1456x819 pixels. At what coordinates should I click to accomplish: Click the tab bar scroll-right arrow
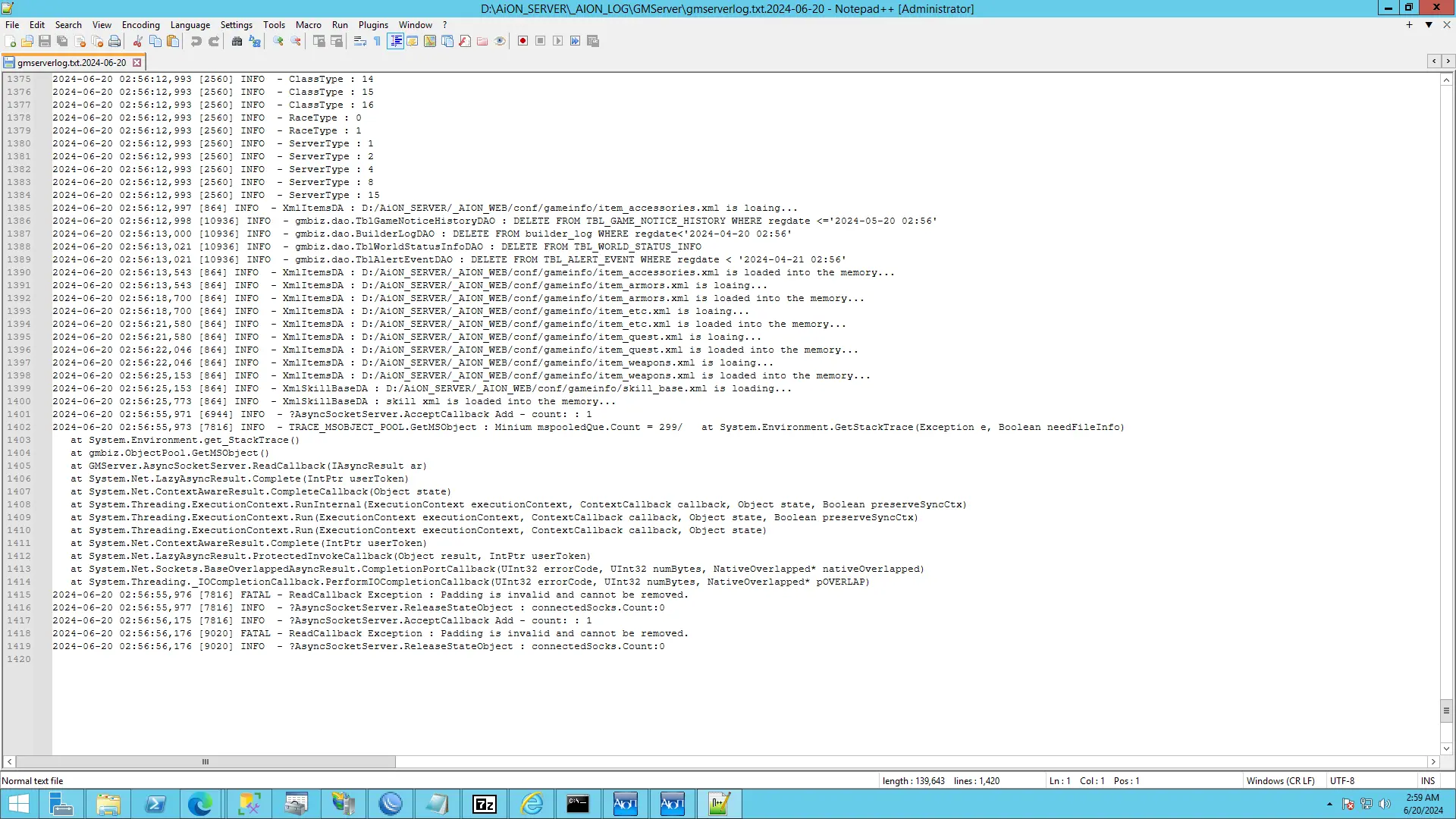(1448, 61)
